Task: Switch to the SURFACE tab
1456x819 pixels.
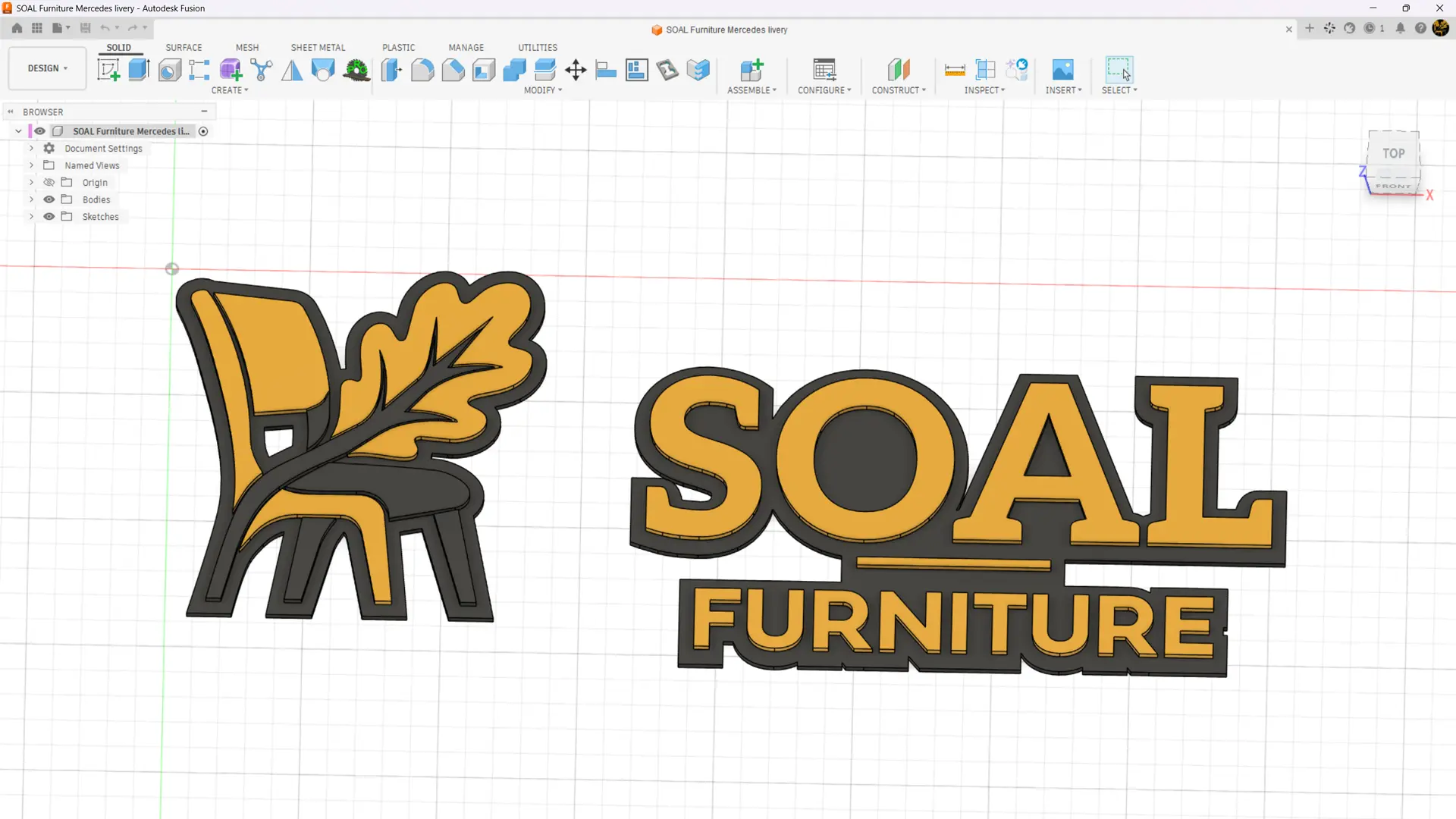Action: [x=184, y=47]
